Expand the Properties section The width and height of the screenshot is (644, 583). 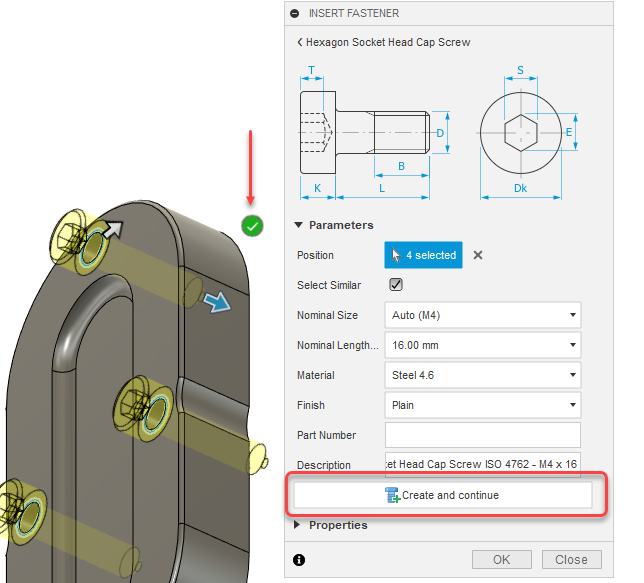pos(297,525)
